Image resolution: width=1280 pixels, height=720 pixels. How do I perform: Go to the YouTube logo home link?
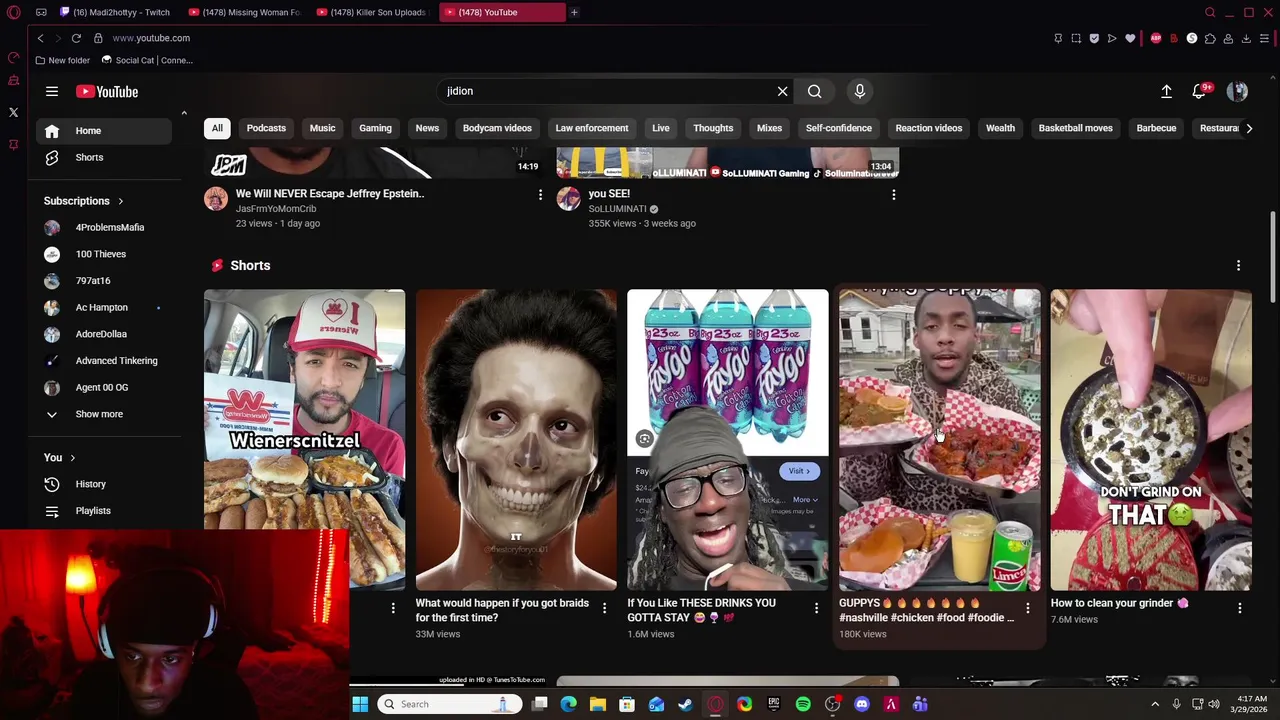pos(106,91)
